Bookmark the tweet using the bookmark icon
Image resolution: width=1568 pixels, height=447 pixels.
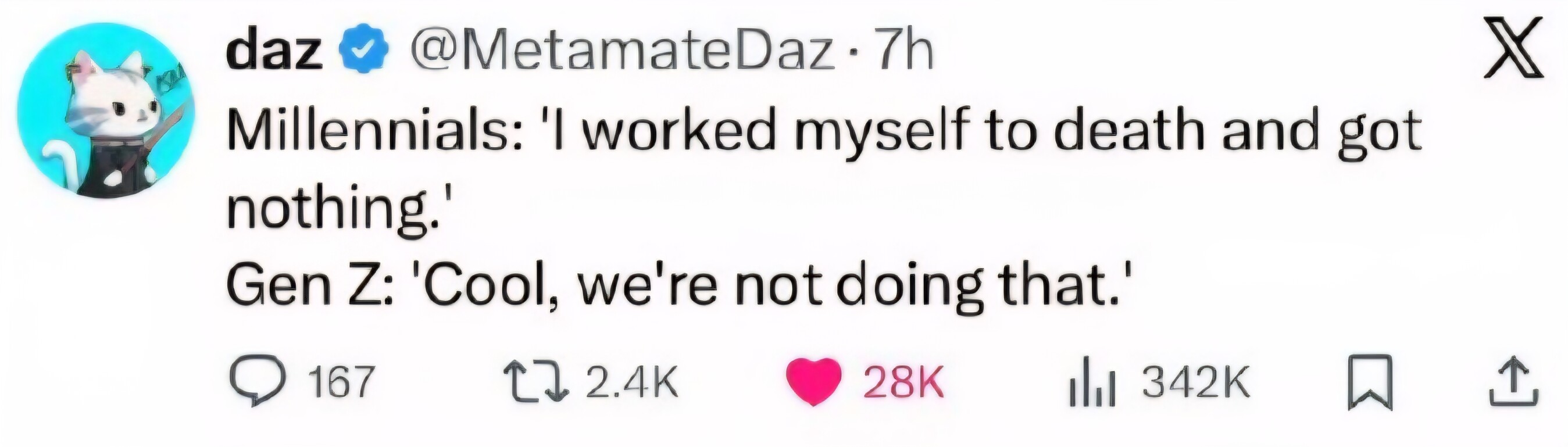(1370, 382)
